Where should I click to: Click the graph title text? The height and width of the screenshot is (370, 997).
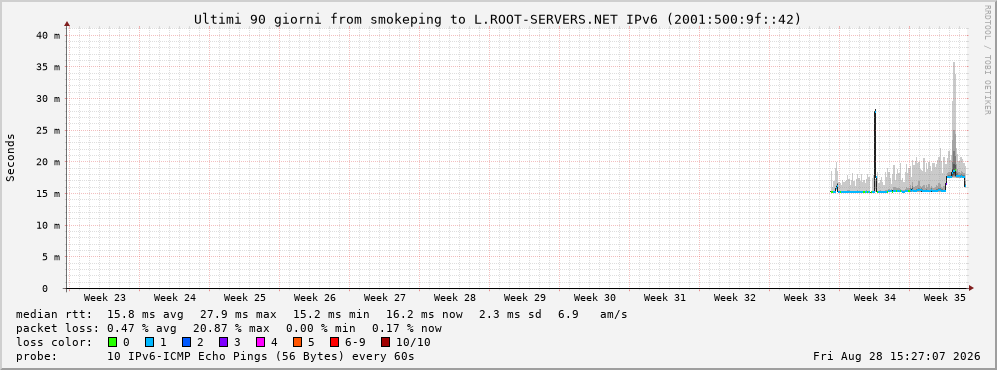[498, 20]
